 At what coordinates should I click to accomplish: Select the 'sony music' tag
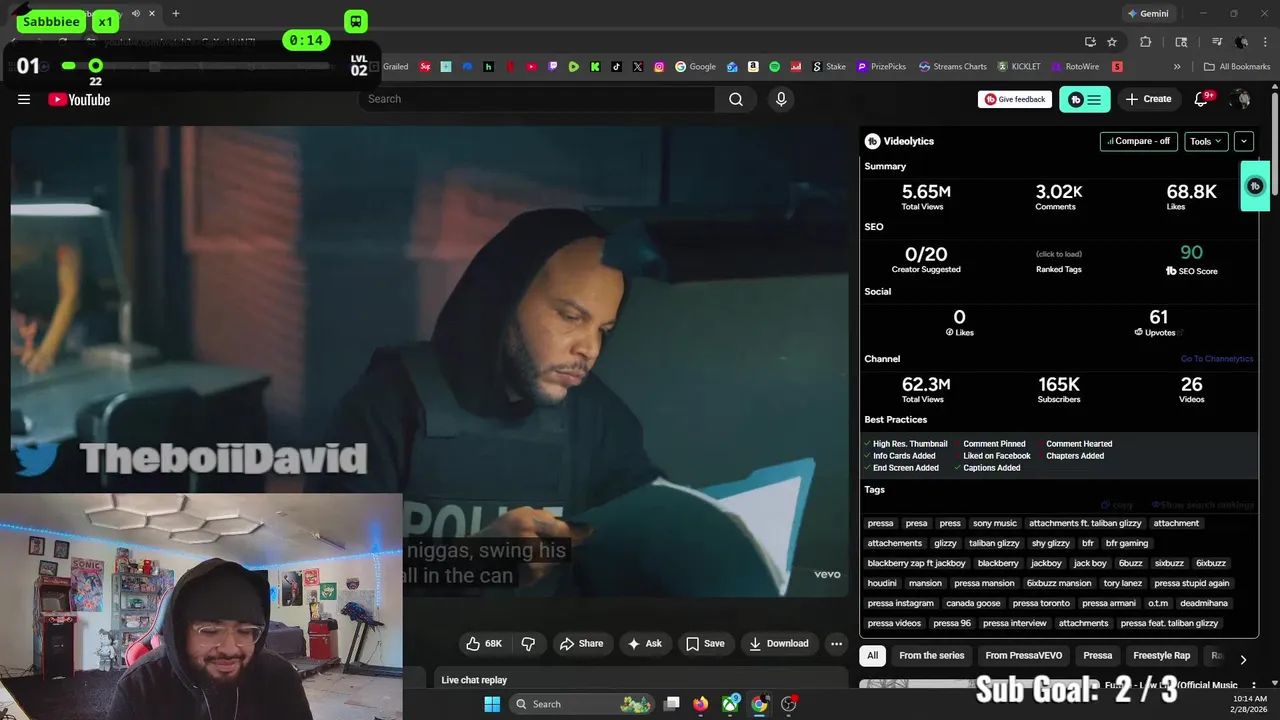[x=995, y=523]
